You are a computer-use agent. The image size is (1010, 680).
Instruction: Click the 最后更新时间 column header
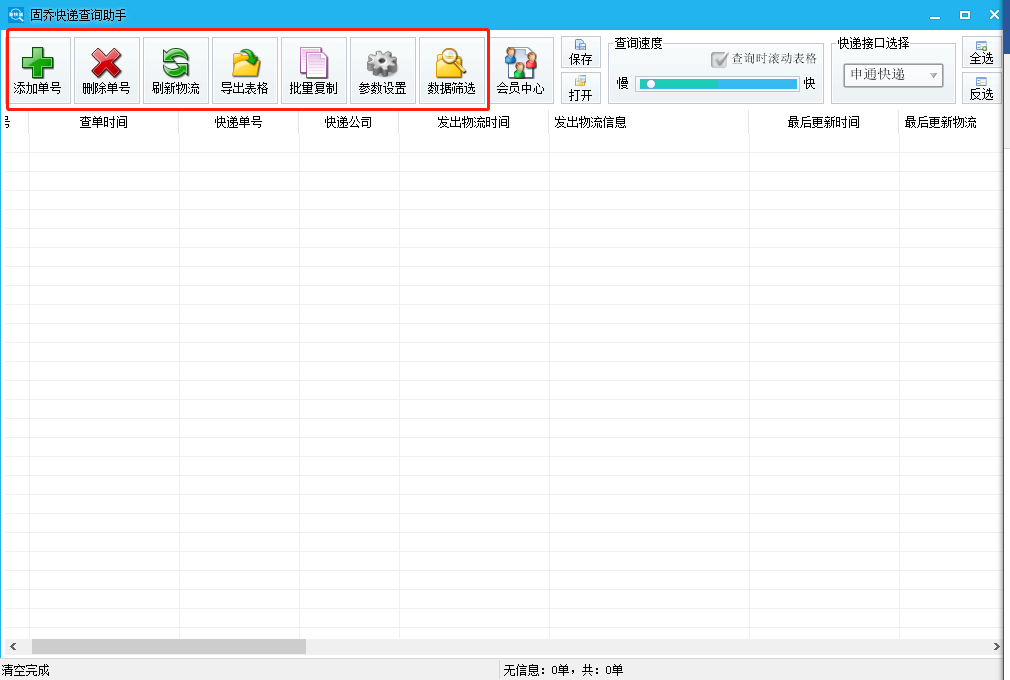pyautogui.click(x=823, y=122)
